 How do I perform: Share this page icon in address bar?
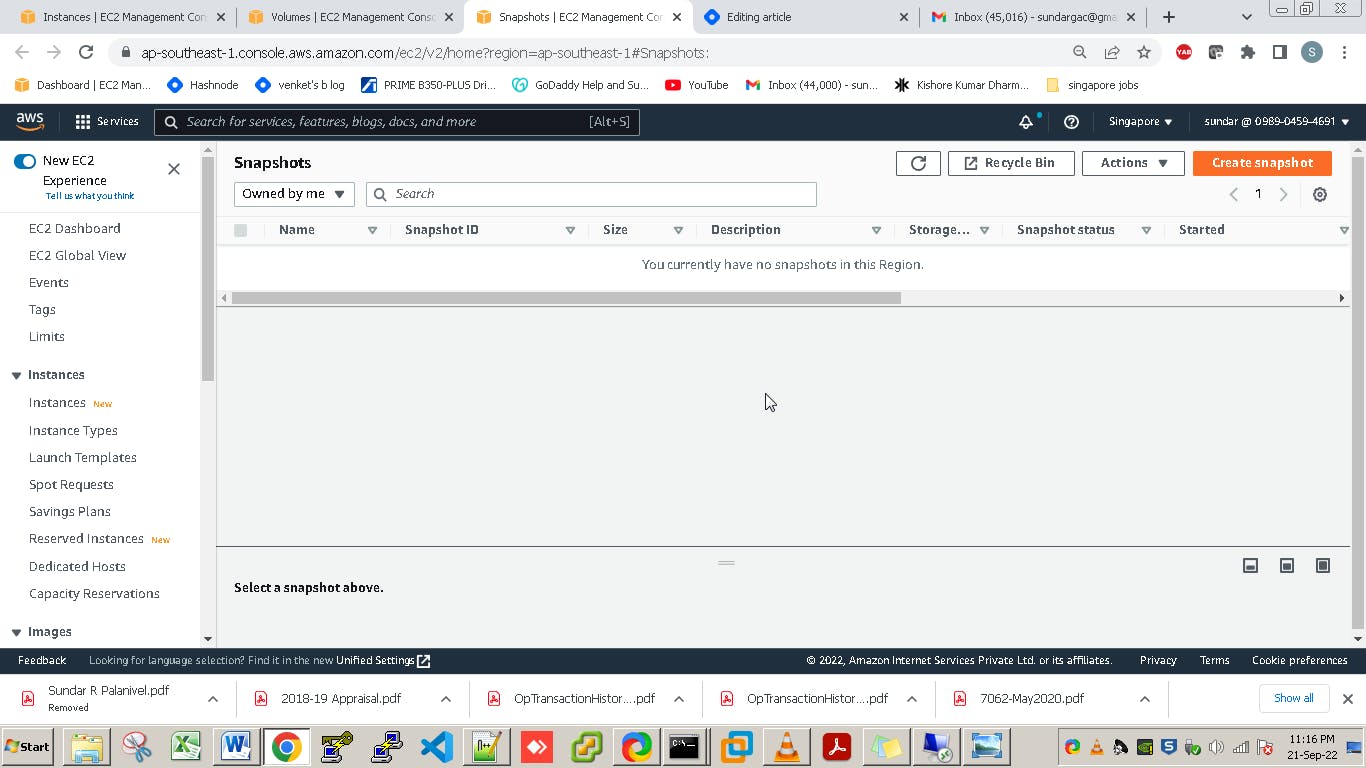click(x=1112, y=53)
